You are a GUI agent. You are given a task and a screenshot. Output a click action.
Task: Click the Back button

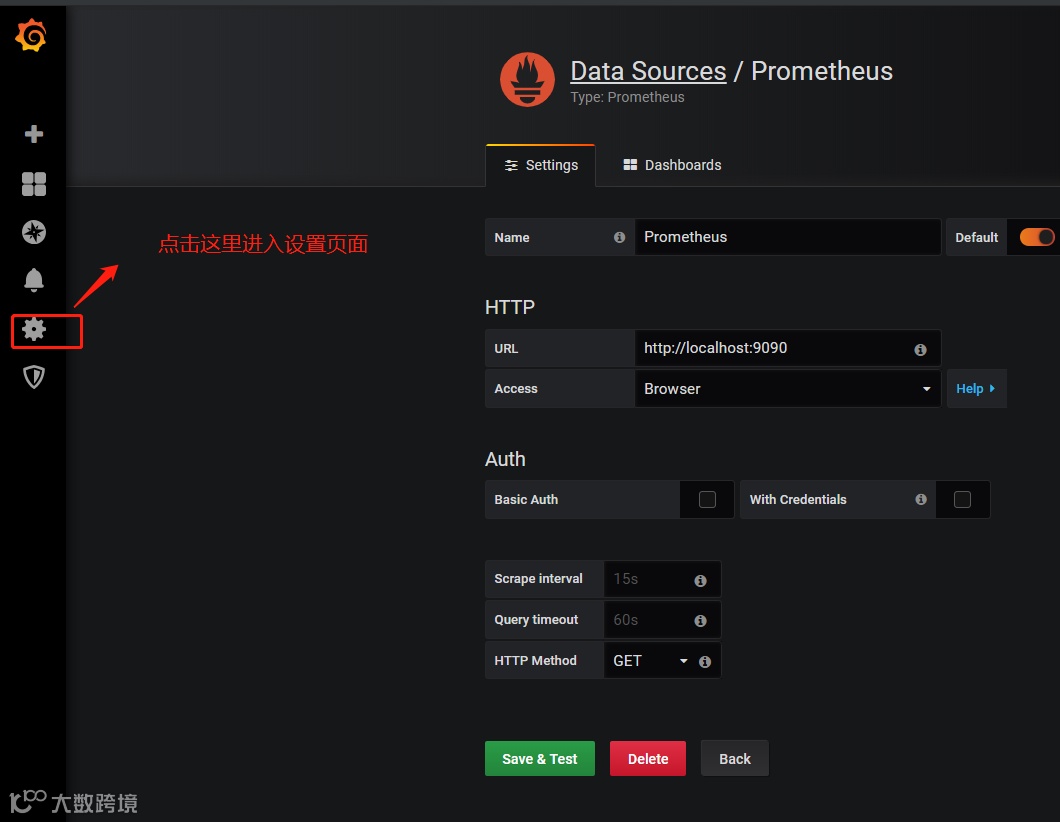[734, 758]
